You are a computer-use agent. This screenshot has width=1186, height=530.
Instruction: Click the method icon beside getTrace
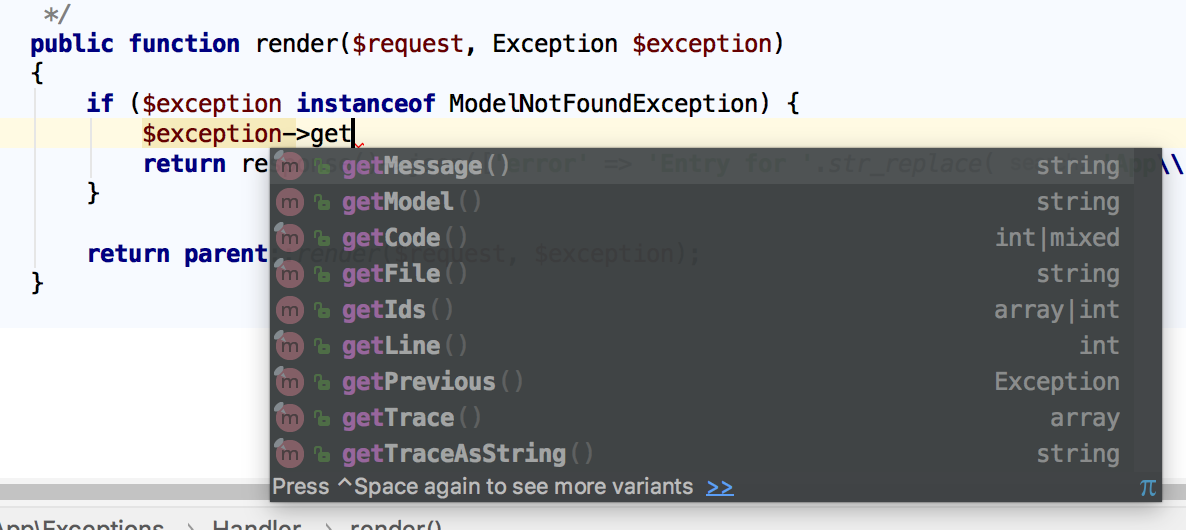tap(288, 418)
